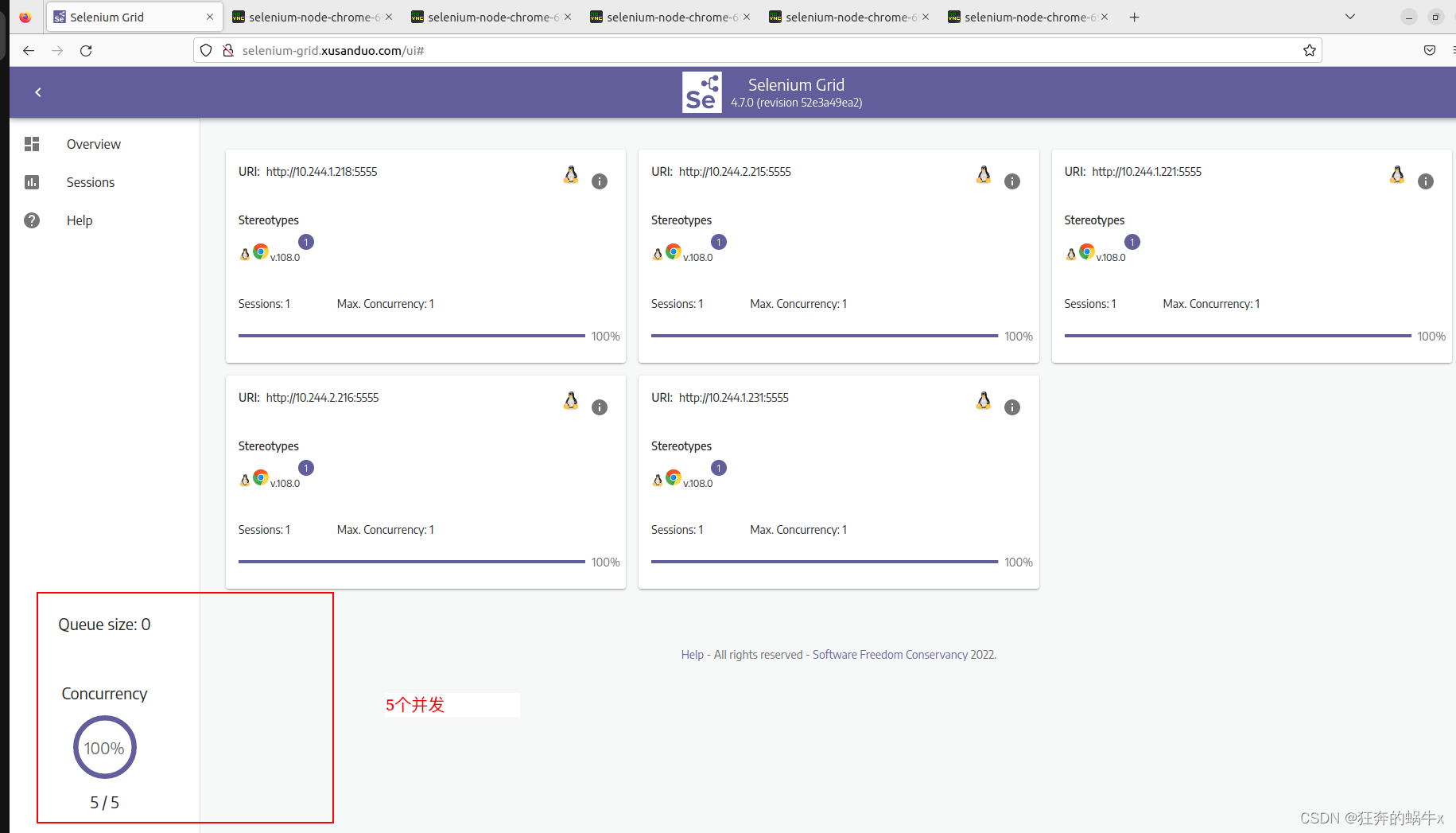
Task: Click the stereotype count badge on node 10.244.1.221
Action: [1132, 242]
